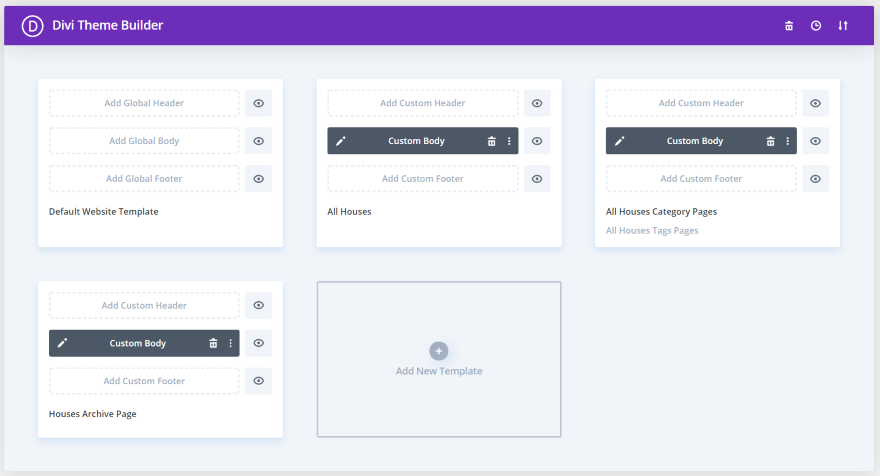Hide the All Houses template footer
Viewport: 880px width, 476px height.
pyautogui.click(x=537, y=178)
